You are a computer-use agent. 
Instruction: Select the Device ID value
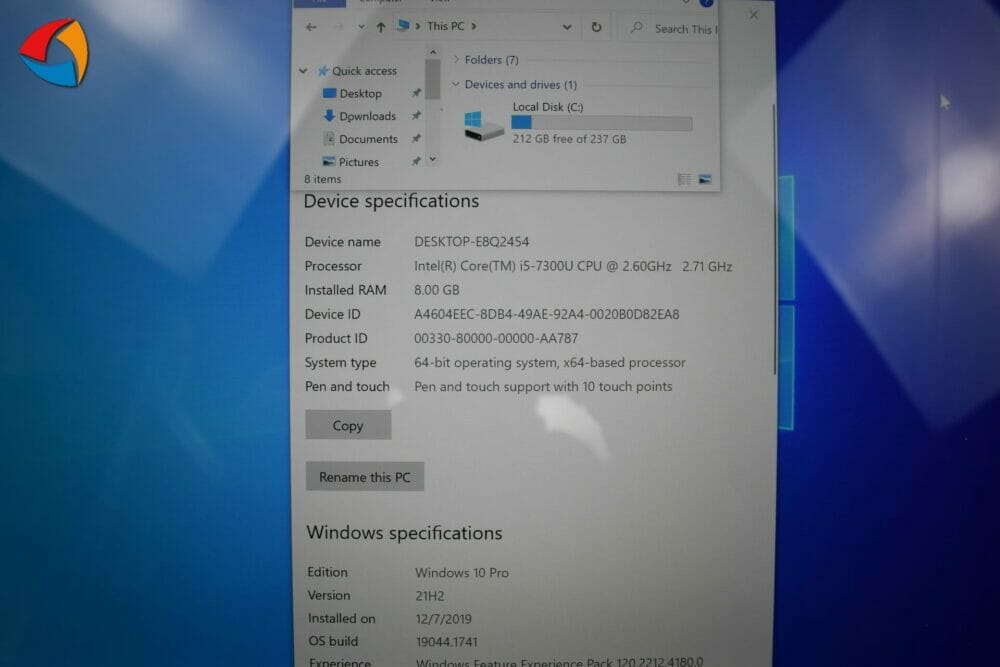click(x=547, y=314)
